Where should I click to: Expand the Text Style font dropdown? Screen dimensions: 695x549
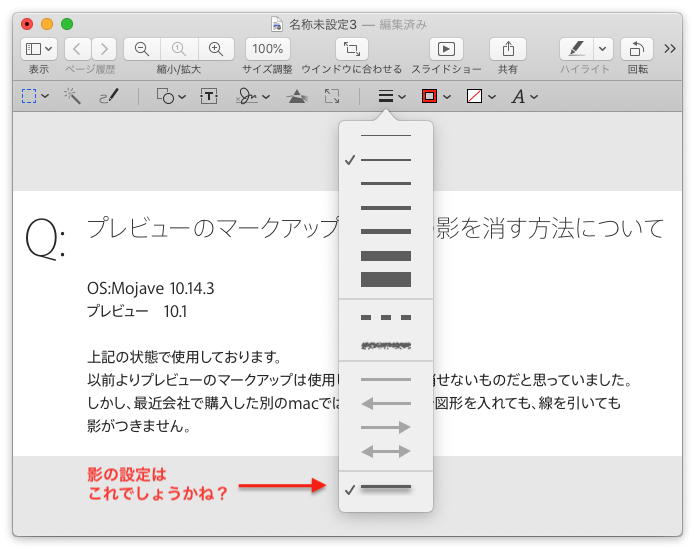coord(524,96)
